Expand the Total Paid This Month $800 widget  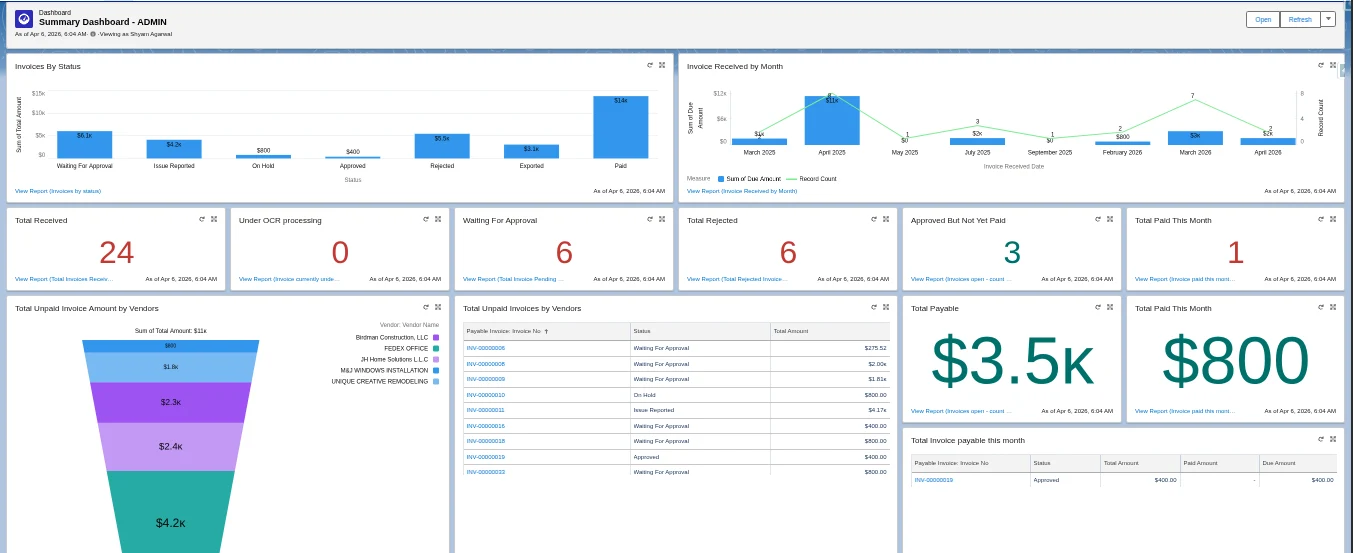point(1334,307)
